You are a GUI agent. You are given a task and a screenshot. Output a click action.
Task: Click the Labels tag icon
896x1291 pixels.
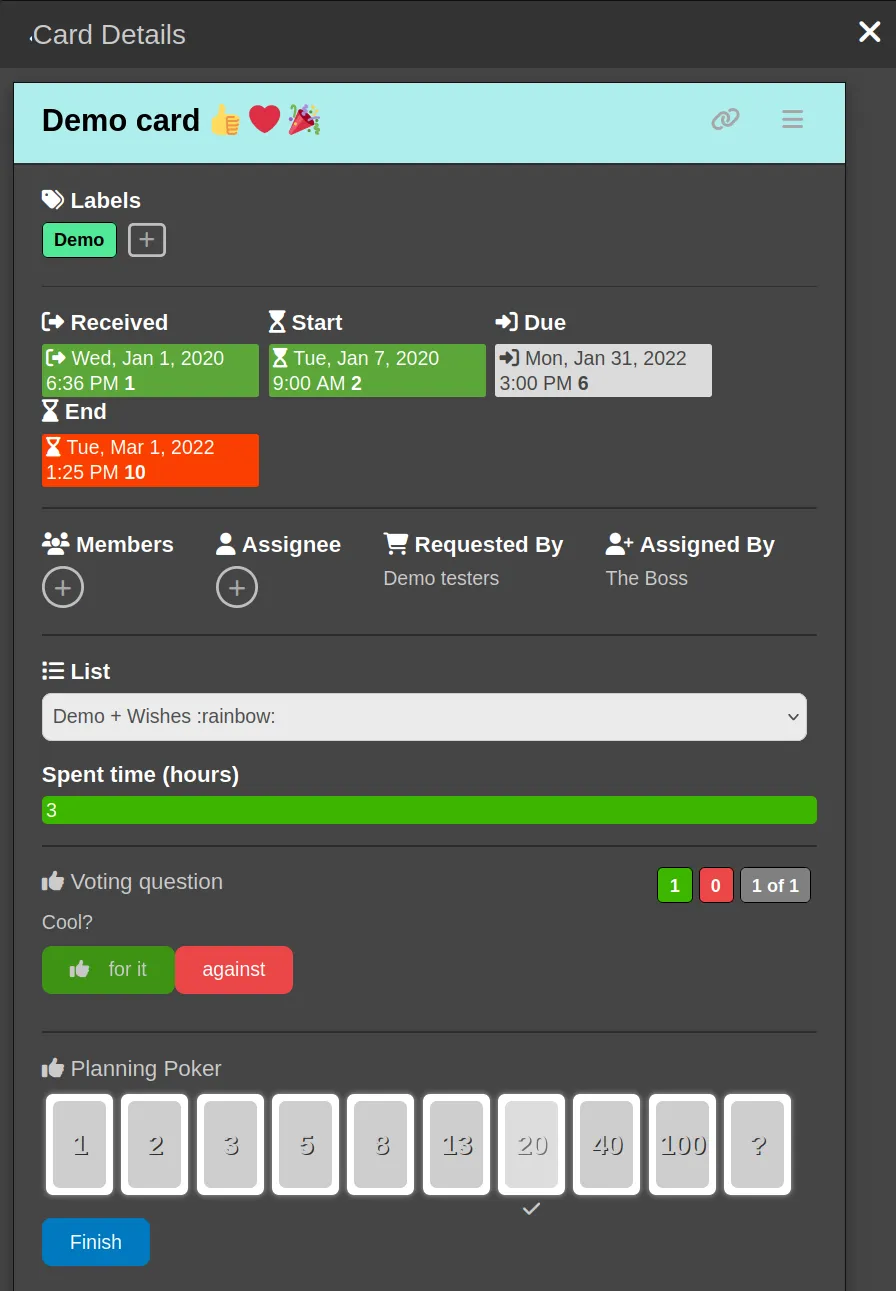click(x=53, y=200)
